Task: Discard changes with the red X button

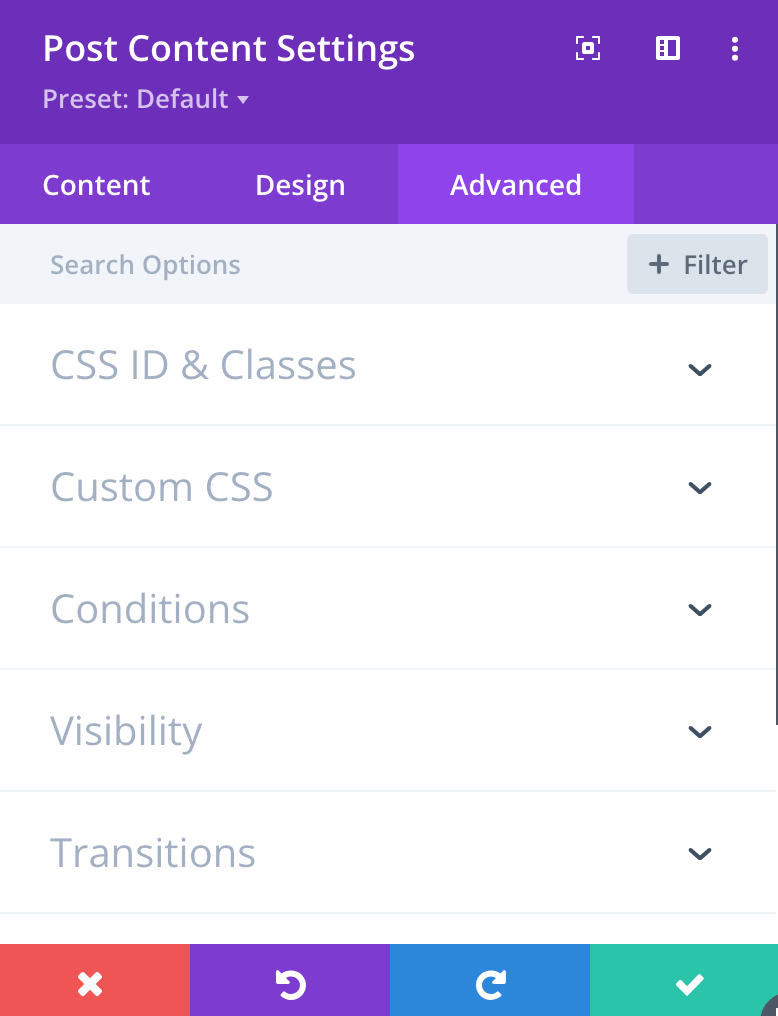Action: (x=91, y=985)
